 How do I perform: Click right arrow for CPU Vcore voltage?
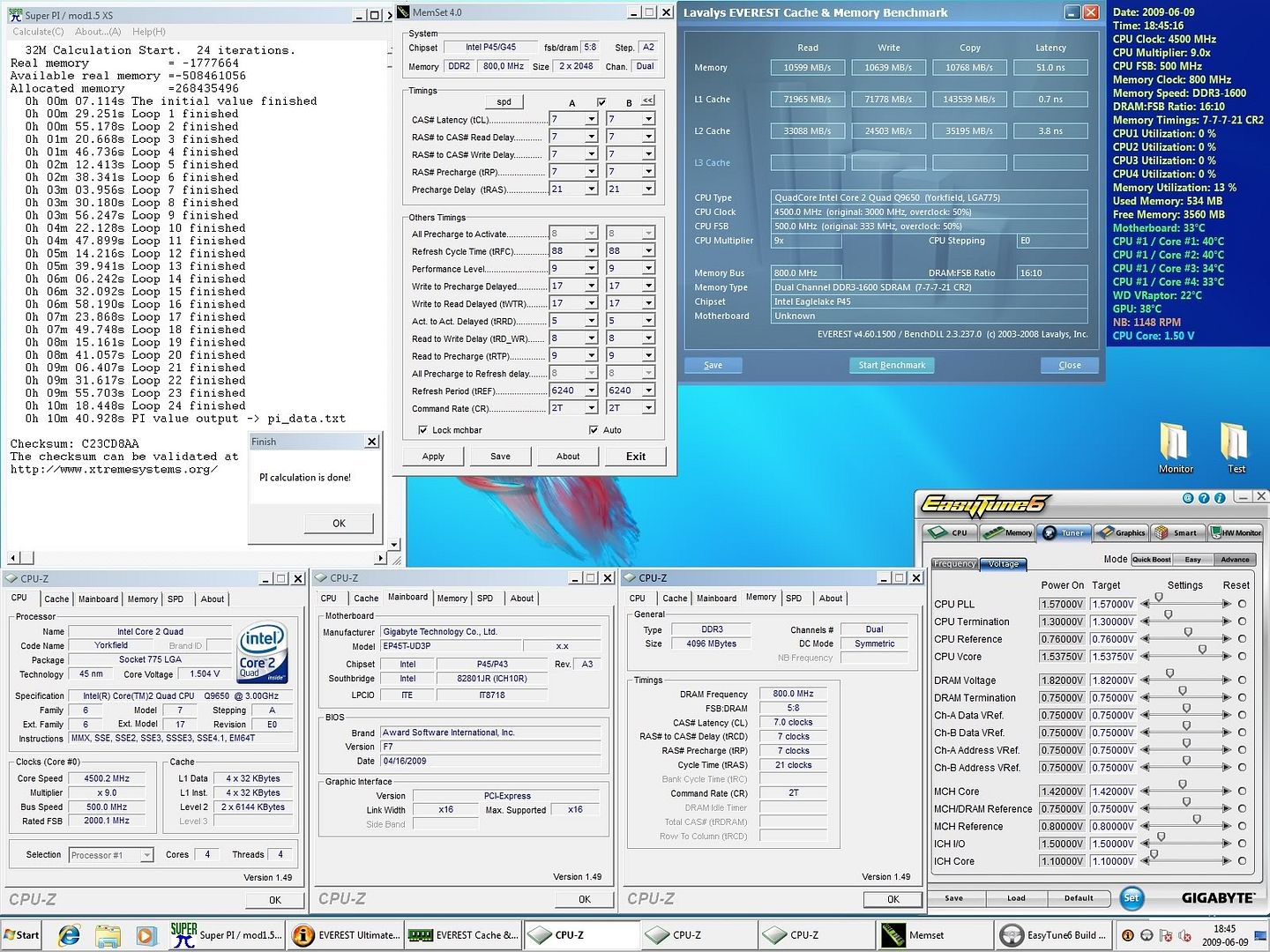(1226, 657)
